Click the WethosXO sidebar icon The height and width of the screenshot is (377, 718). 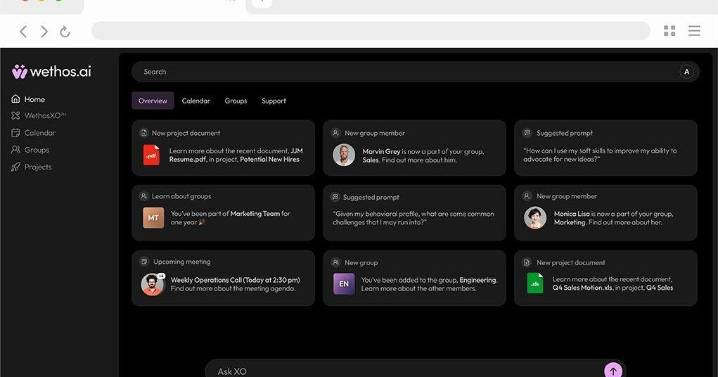pyautogui.click(x=16, y=115)
